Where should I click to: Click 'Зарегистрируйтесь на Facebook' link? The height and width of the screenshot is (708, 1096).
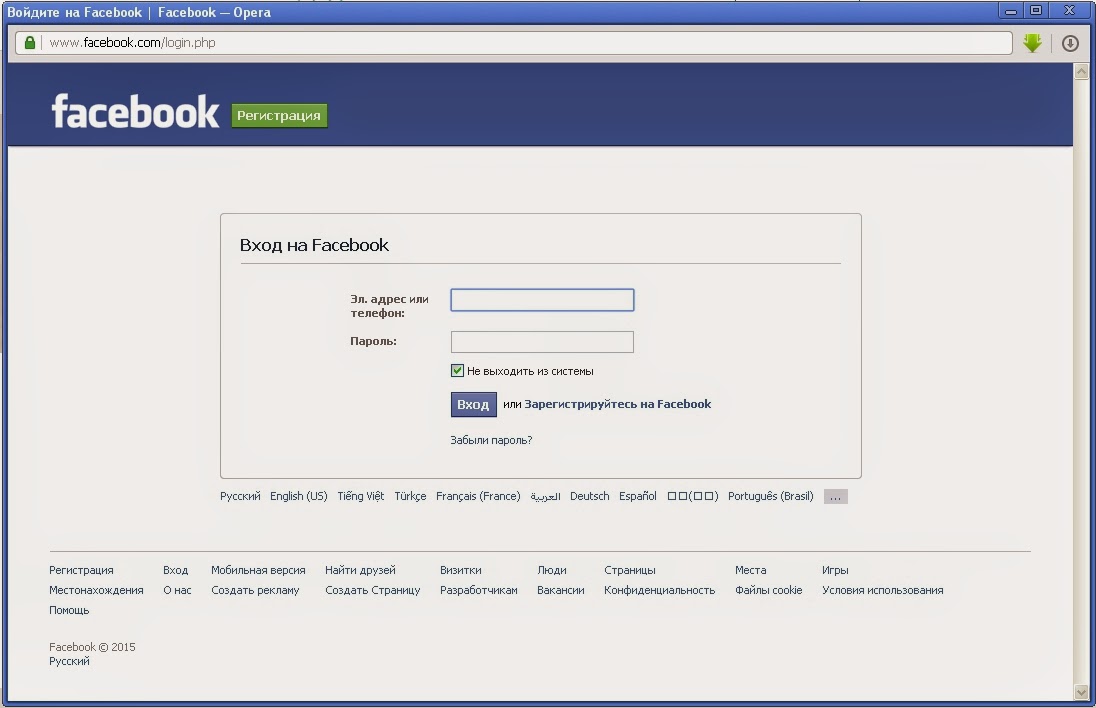click(617, 404)
